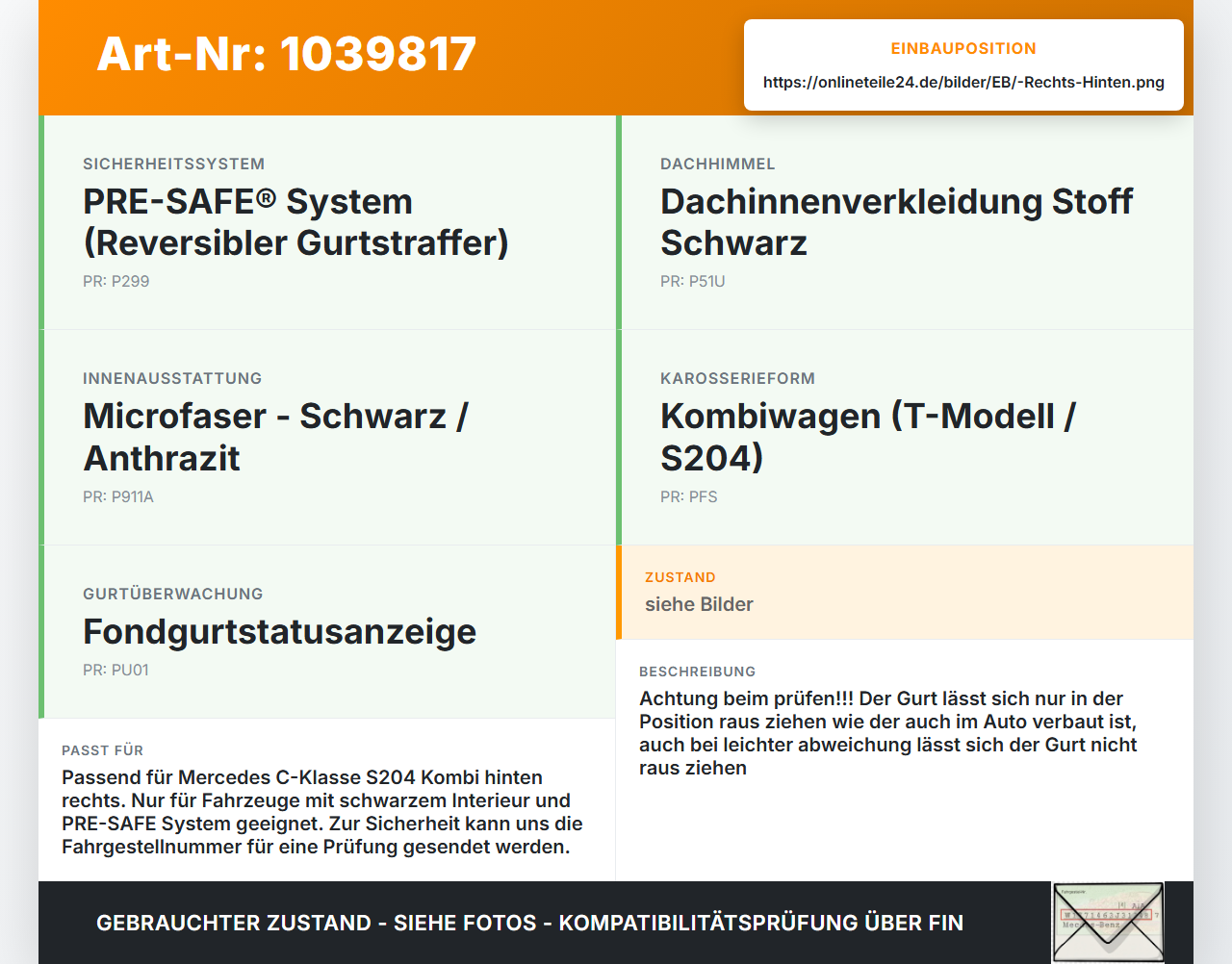Select the 'Passend für Mercedes C-Klasse' paragraph

pyautogui.click(x=321, y=812)
